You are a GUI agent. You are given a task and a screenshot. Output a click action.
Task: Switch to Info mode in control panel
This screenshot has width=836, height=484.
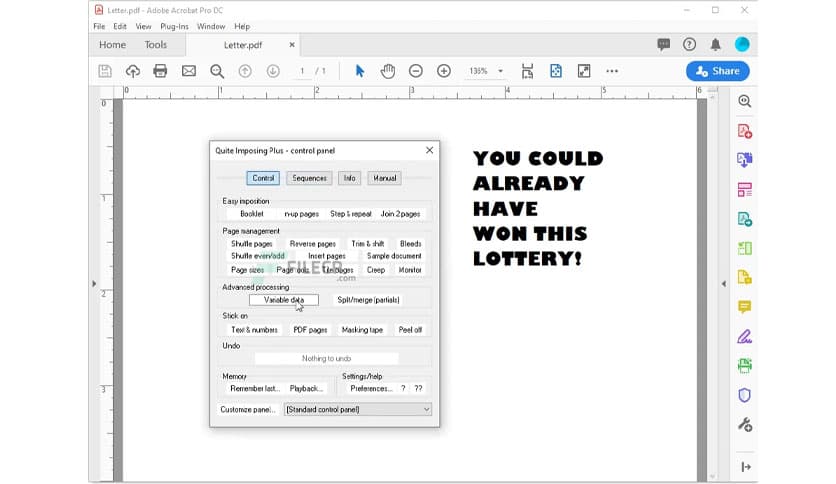click(349, 178)
